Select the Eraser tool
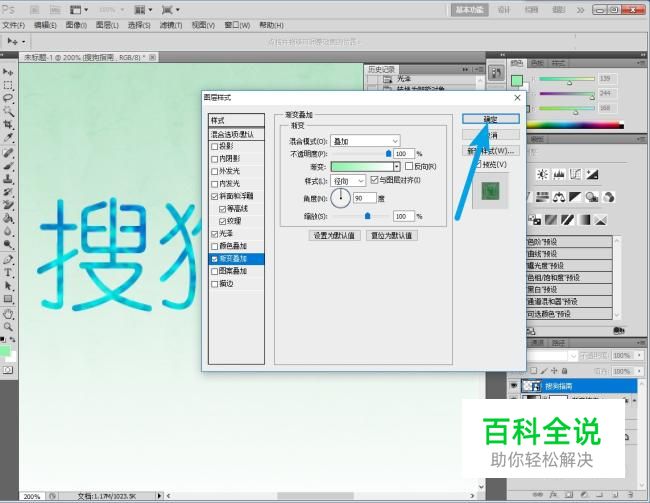Image resolution: width=650 pixels, height=503 pixels. tap(8, 204)
